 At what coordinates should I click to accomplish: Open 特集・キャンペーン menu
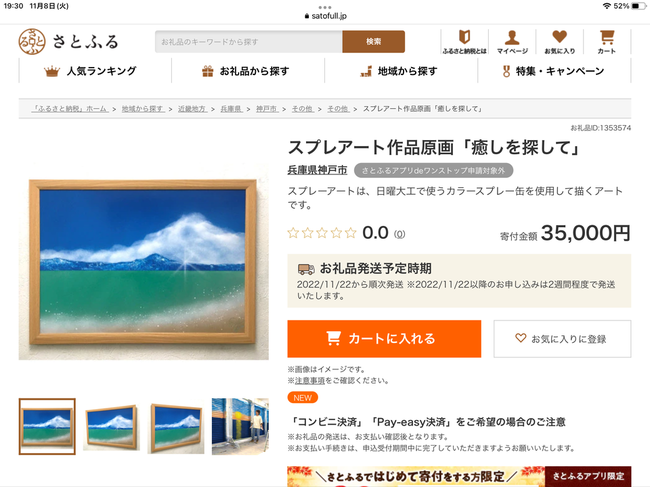coord(554,71)
